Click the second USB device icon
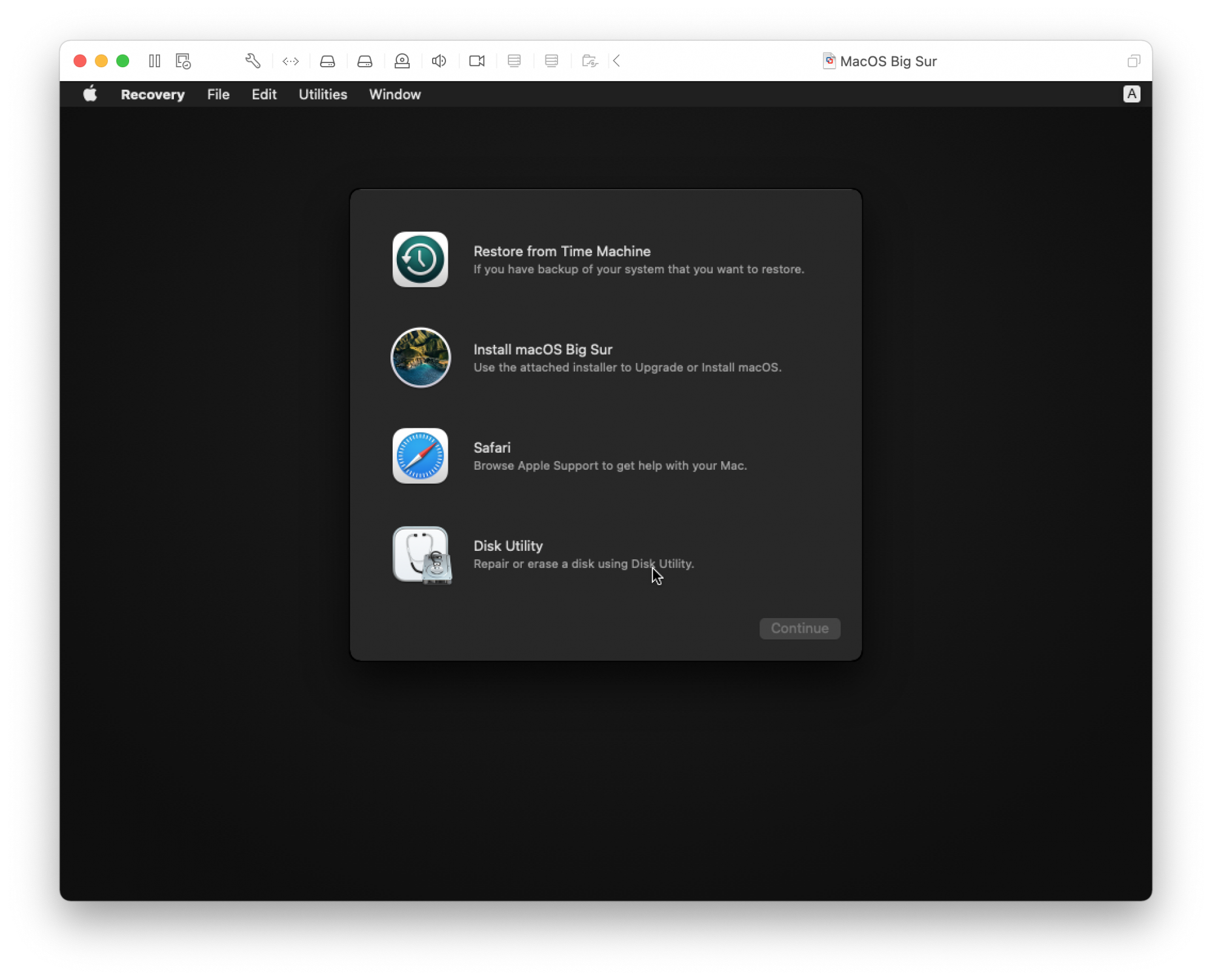The width and height of the screenshot is (1212, 980). [x=551, y=61]
